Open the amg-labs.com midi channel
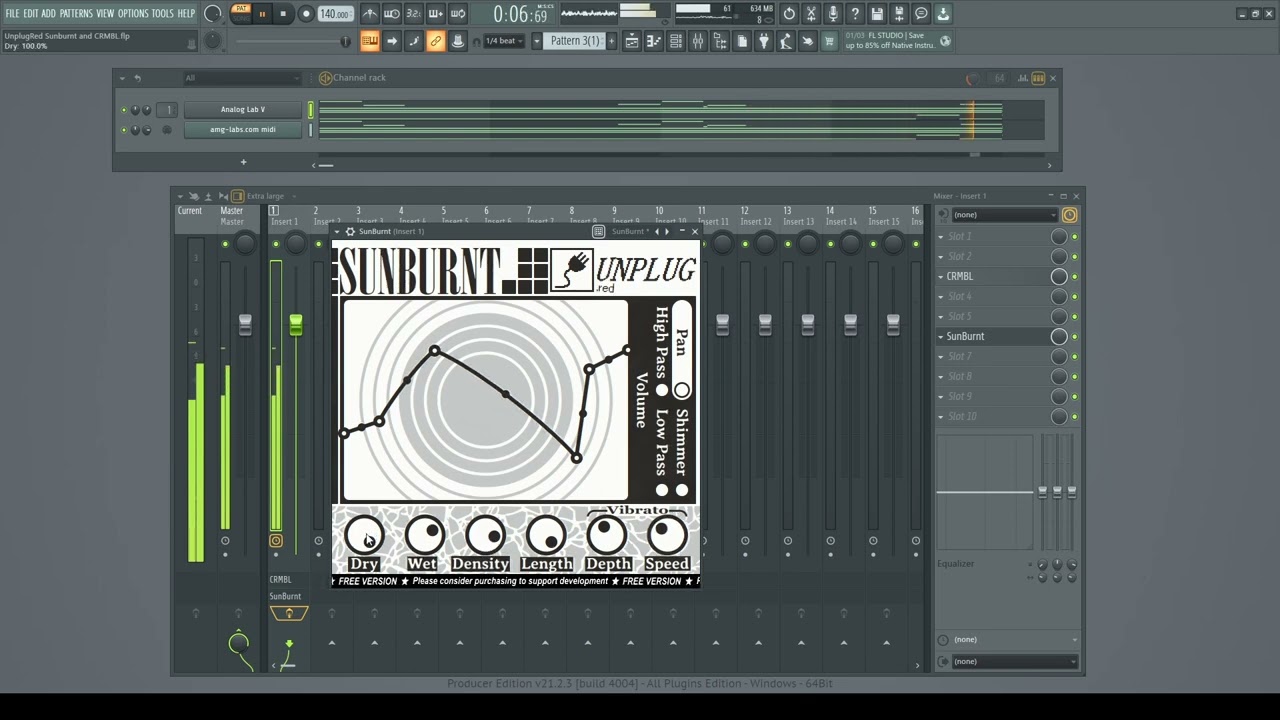1280x720 pixels. pos(242,130)
